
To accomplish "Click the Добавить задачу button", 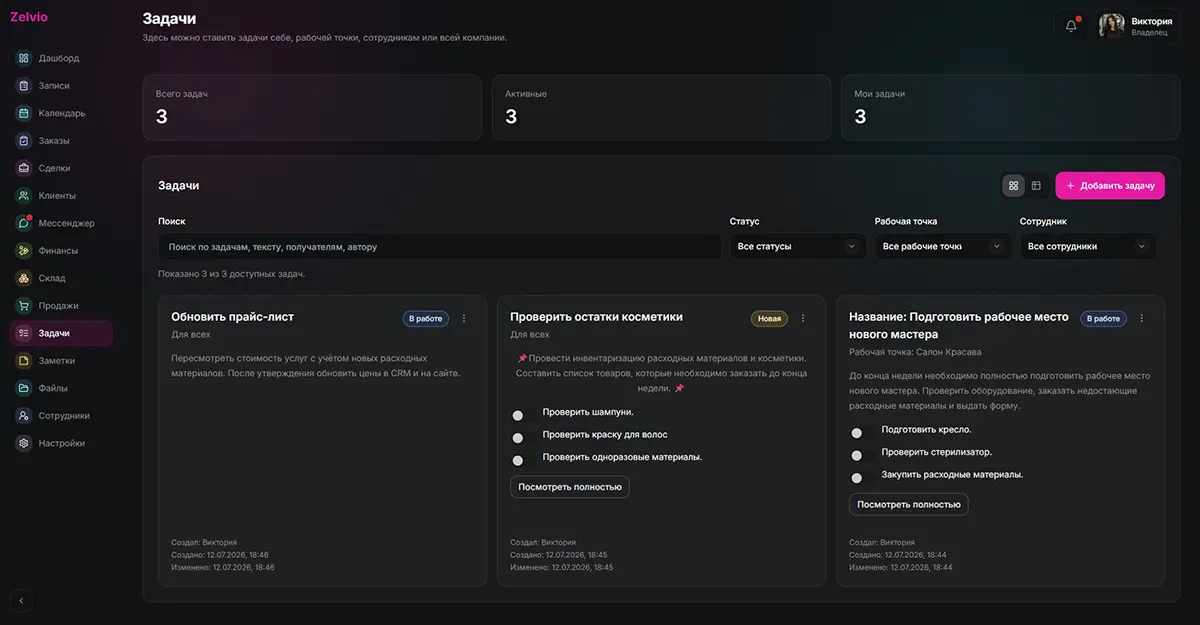I will click(1110, 185).
